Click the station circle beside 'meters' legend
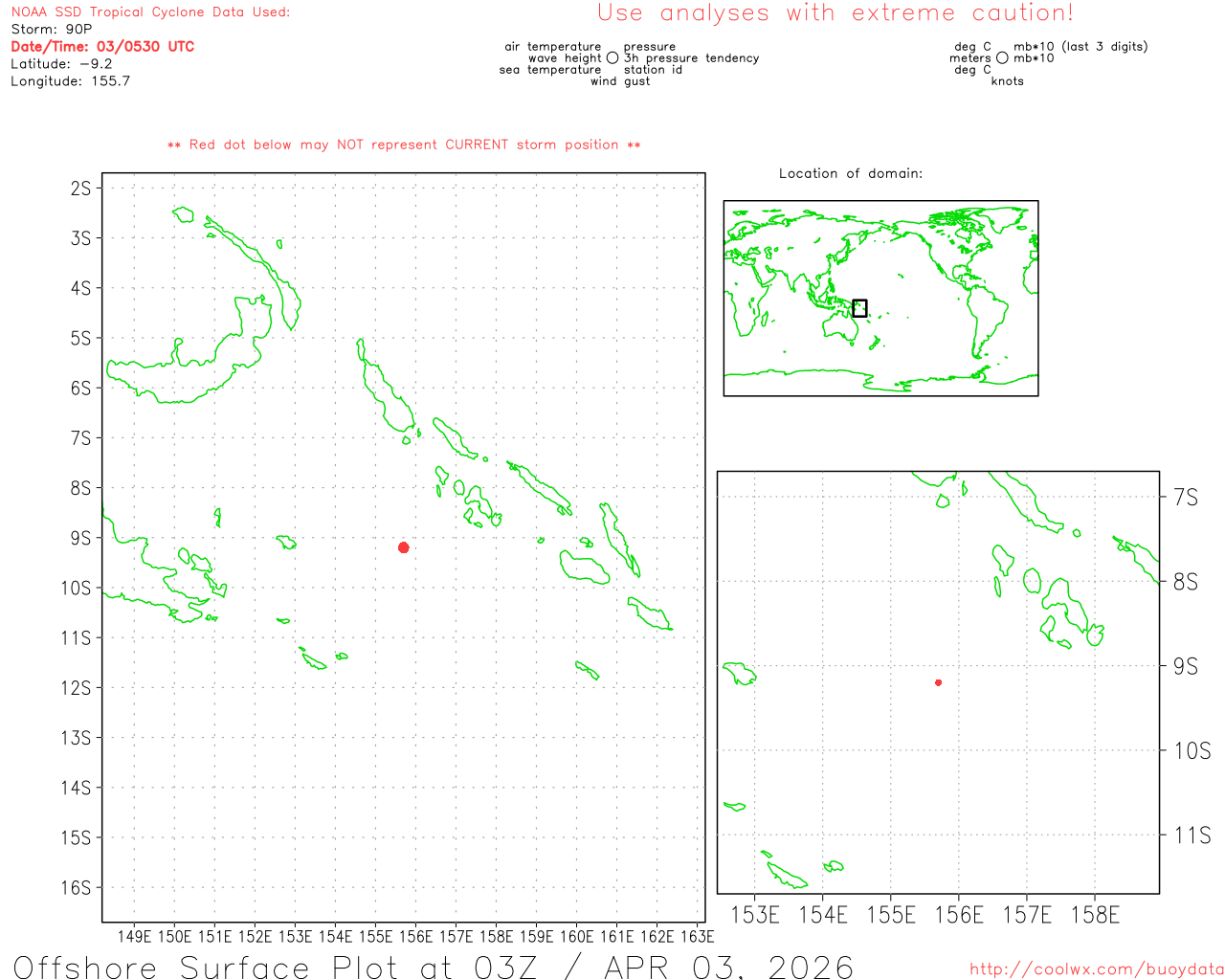Viewport: 1225px width, 980px height. click(x=1002, y=58)
